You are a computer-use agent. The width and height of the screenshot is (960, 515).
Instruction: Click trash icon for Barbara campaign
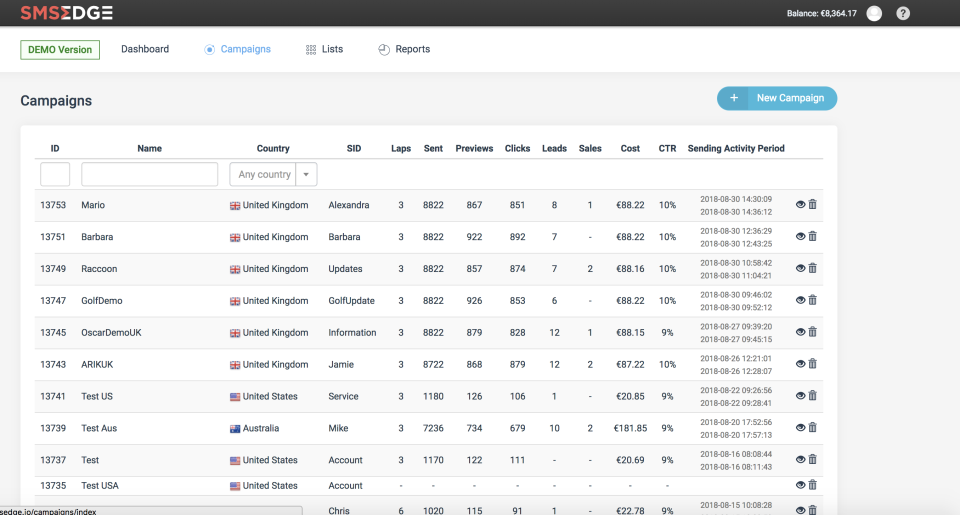pyautogui.click(x=812, y=237)
